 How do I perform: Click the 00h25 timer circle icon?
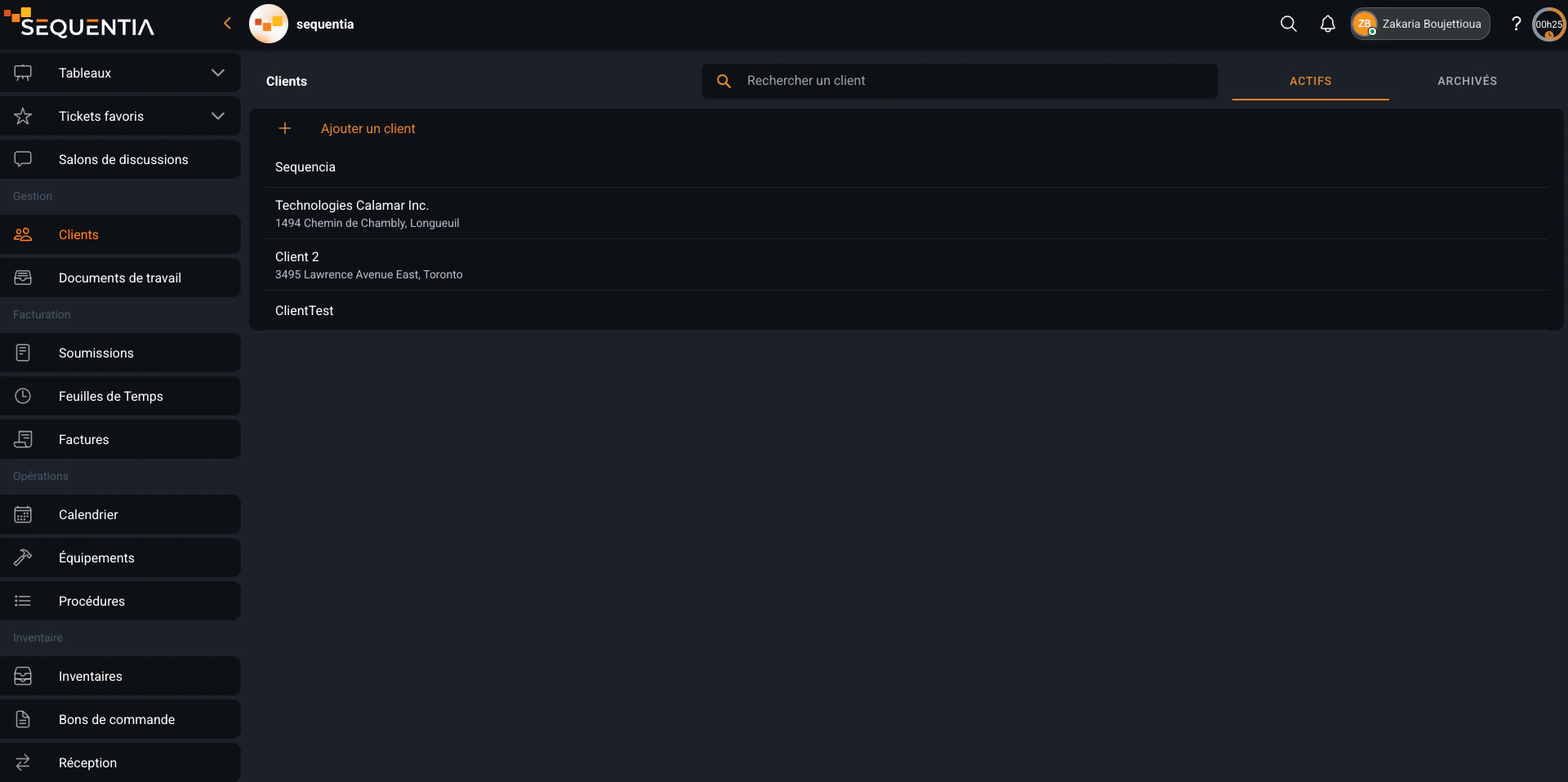1549,24
